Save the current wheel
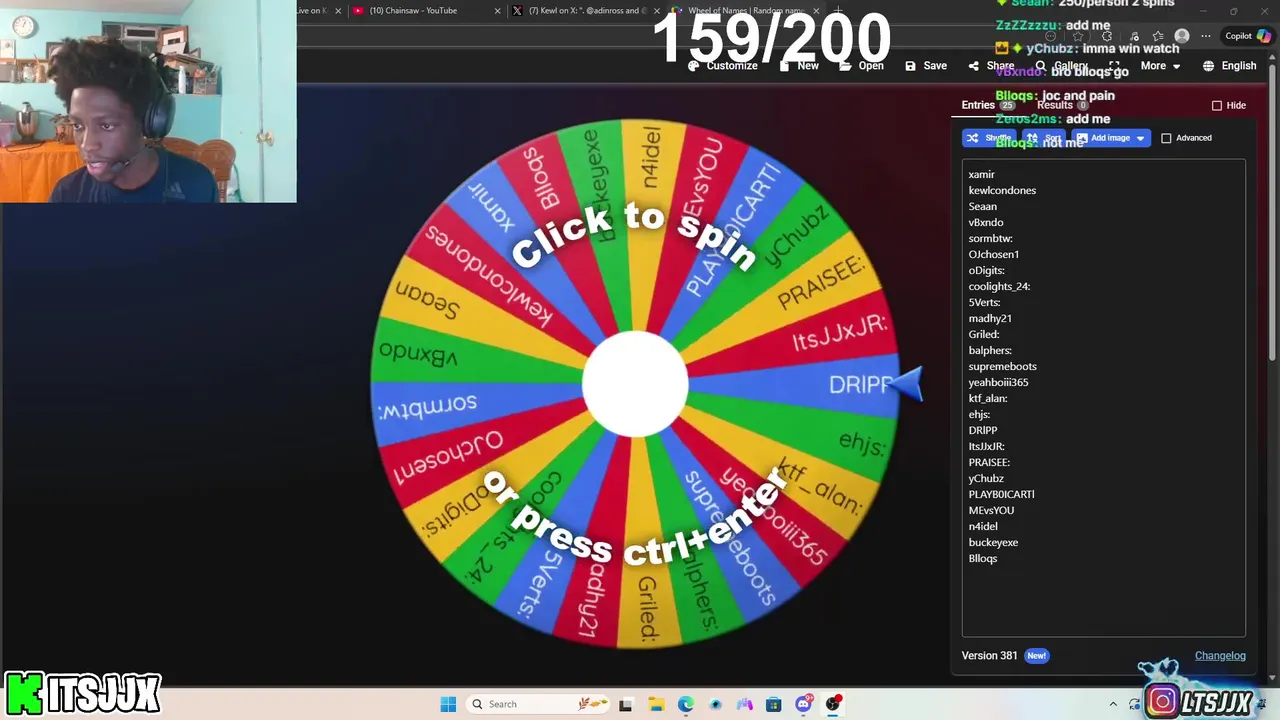Image resolution: width=1280 pixels, height=720 pixels. 926,65
